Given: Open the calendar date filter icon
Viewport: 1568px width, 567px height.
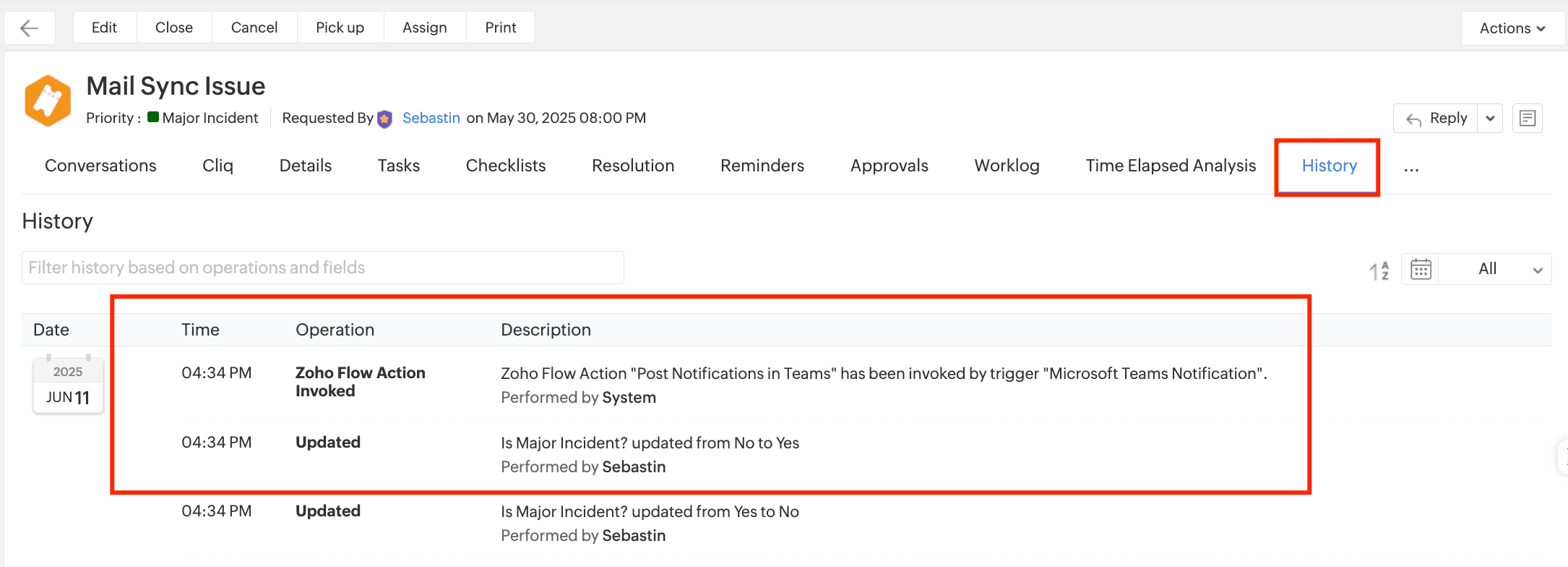Looking at the screenshot, I should point(1421,269).
